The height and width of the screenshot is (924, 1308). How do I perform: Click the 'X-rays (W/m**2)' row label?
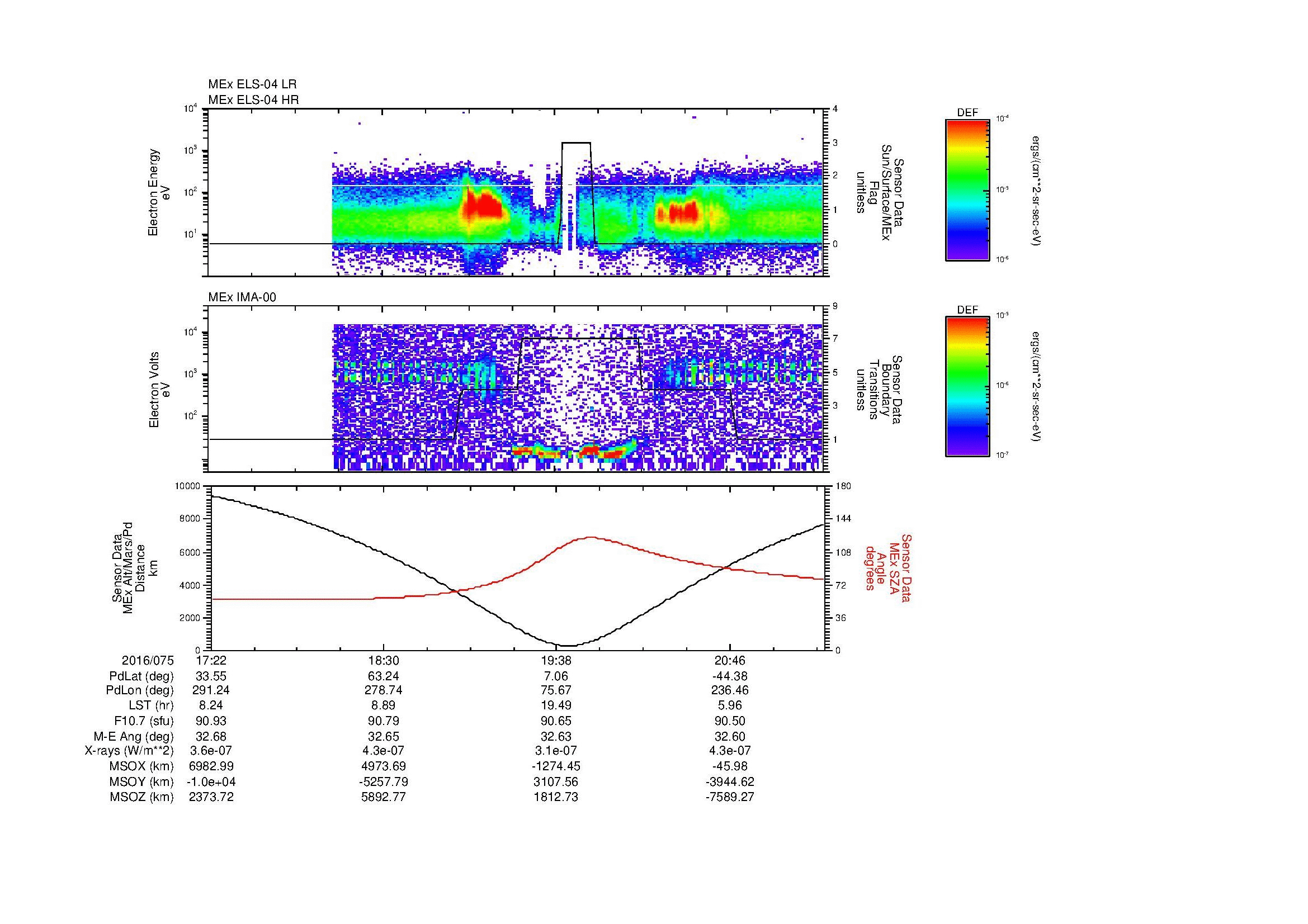tap(129, 751)
